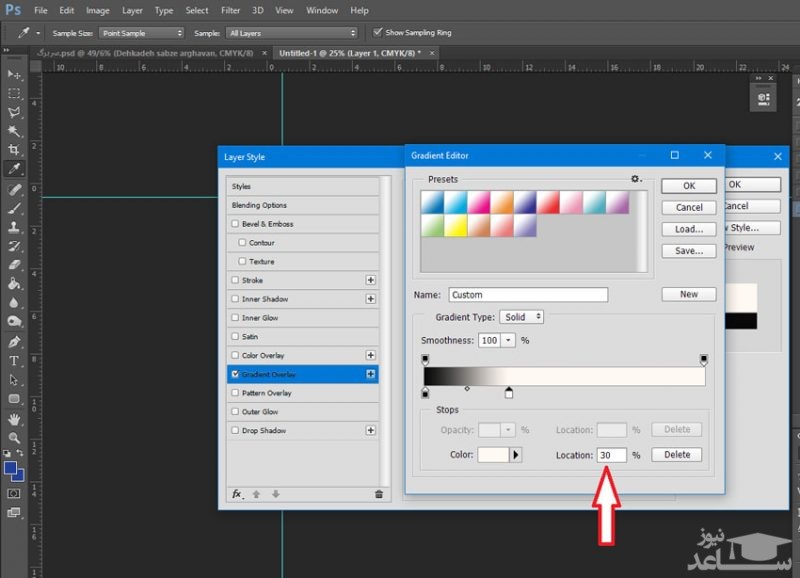The image size is (800, 578).
Task: Enable the Drop Shadow checkbox
Action: coord(235,431)
